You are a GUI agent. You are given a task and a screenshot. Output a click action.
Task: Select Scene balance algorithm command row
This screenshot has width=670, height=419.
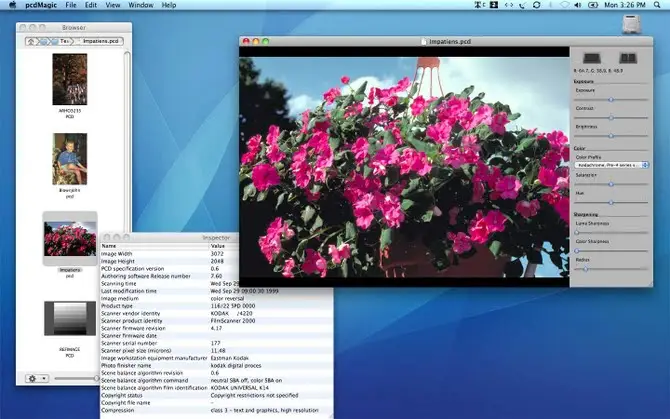216,380
